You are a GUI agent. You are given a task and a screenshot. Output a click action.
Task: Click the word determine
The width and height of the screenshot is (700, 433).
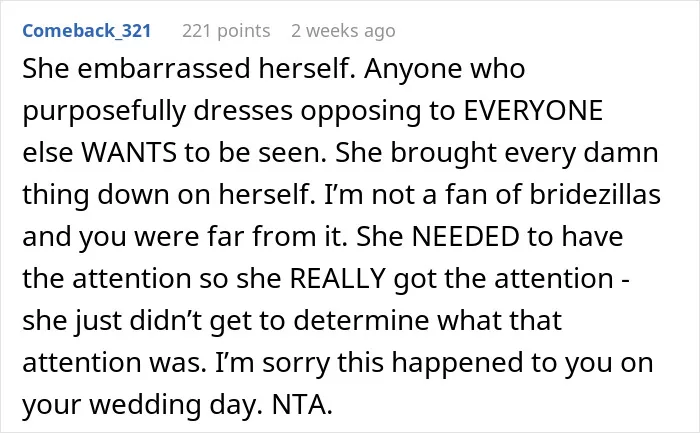click(x=361, y=320)
